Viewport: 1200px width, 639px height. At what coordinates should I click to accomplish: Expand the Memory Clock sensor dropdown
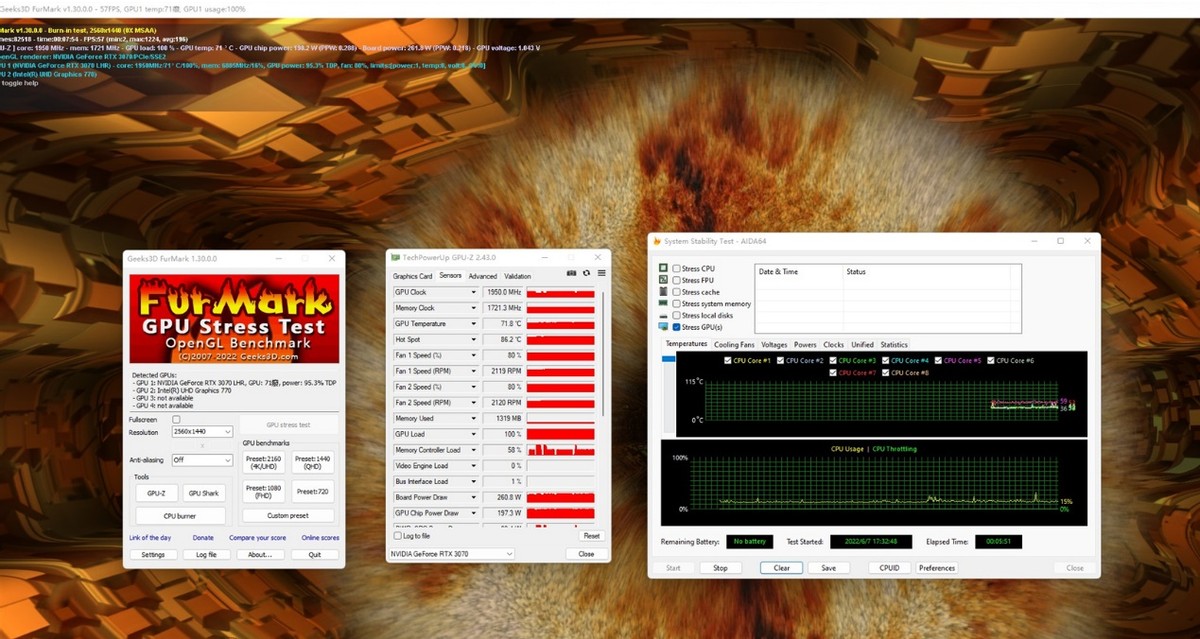click(x=474, y=308)
